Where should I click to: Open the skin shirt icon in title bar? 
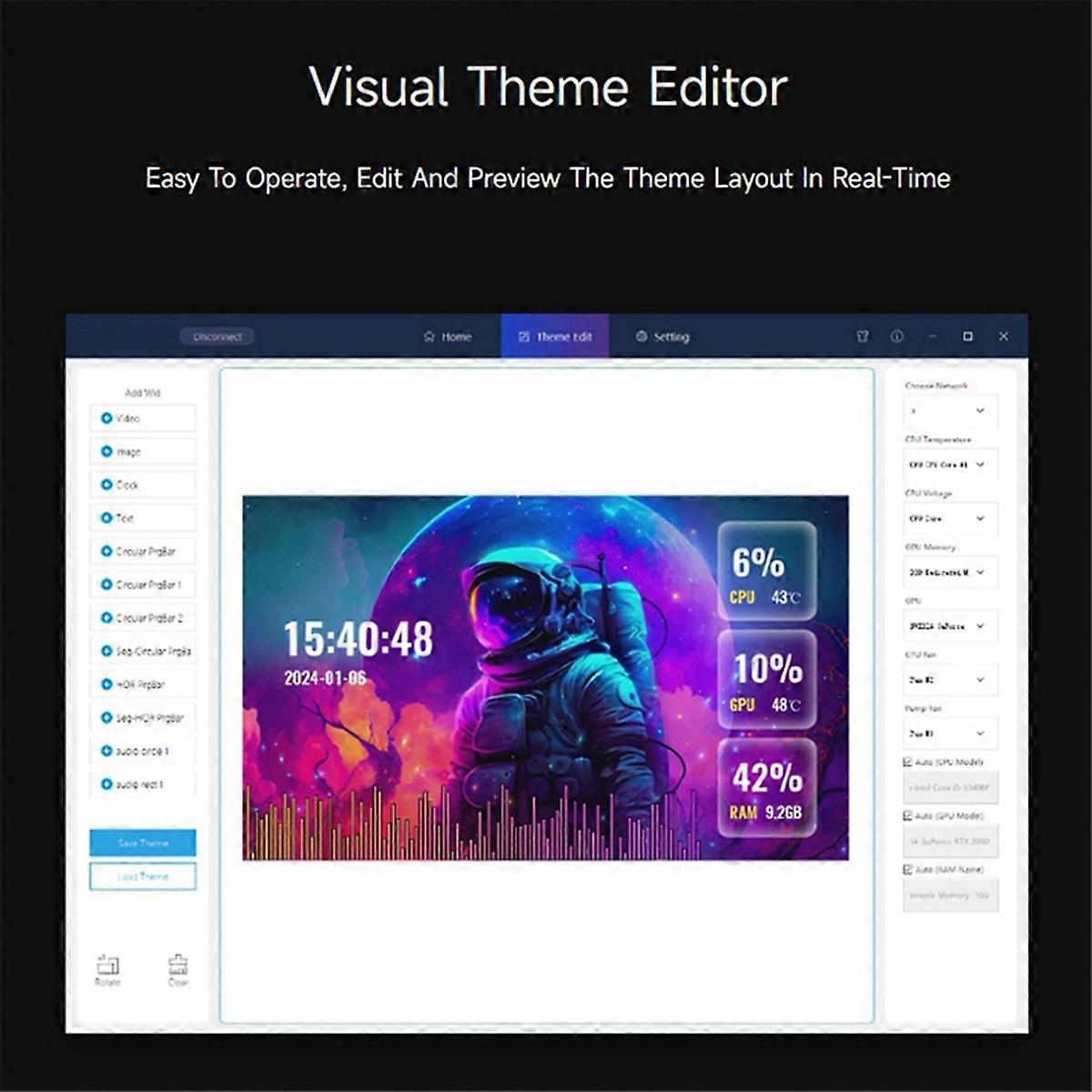click(x=863, y=337)
